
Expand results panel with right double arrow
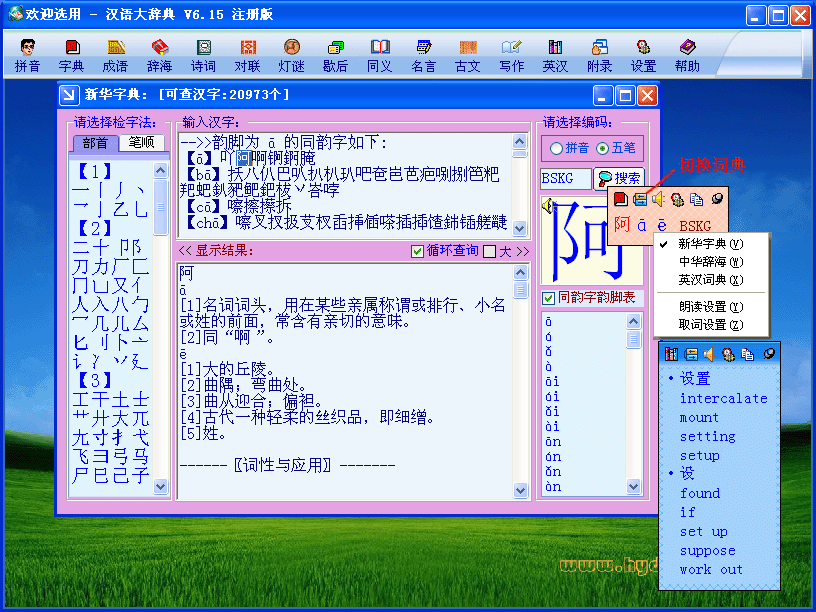pos(522,251)
